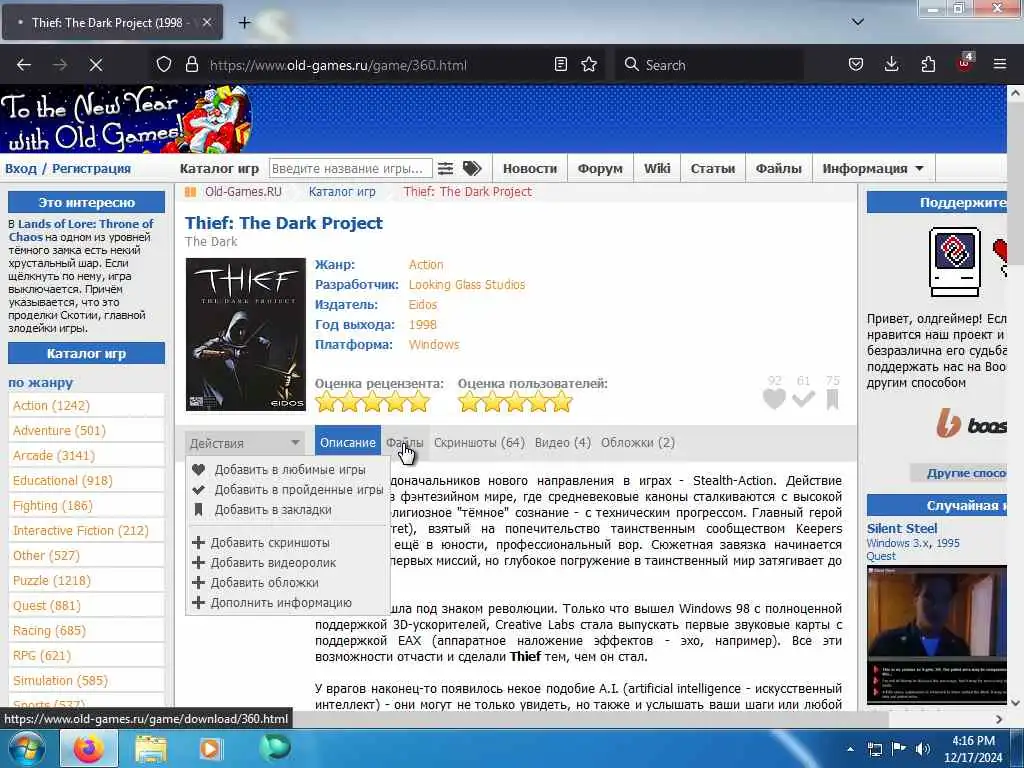1024x768 pixels.
Task: Open the advanced search filter icon
Action: click(x=445, y=168)
